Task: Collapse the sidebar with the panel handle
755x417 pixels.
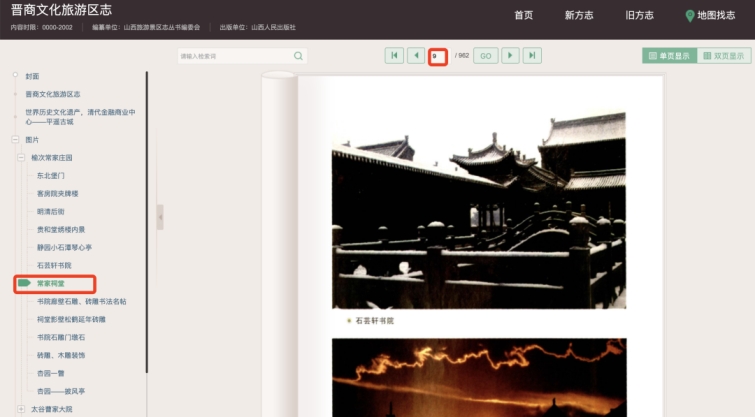Action: [160, 217]
